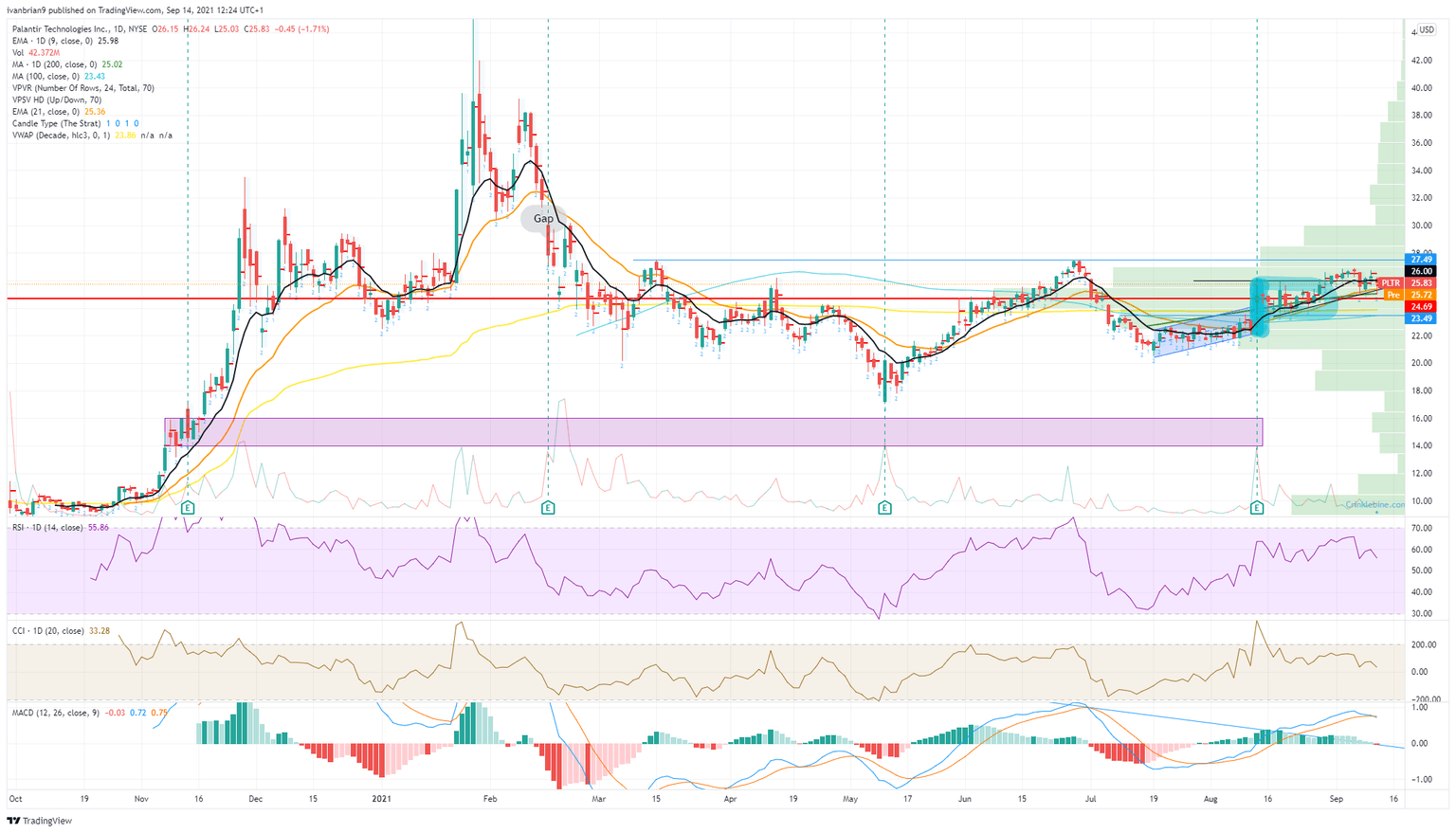1456x833 pixels.
Task: Select the Candle Type (The Strat) legend
Action: pos(76,123)
